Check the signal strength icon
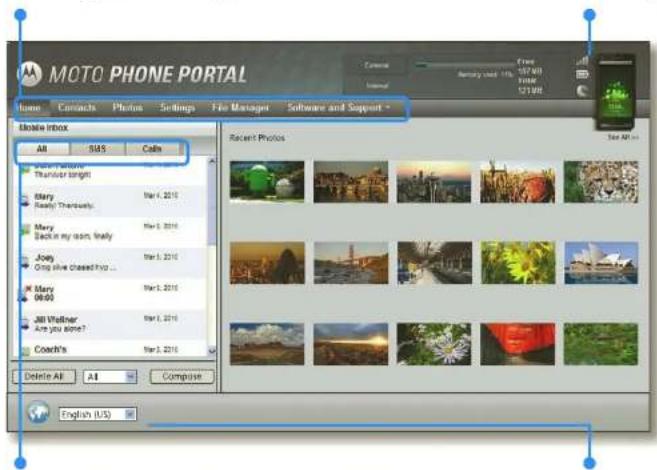The image size is (657, 470). coord(582,60)
